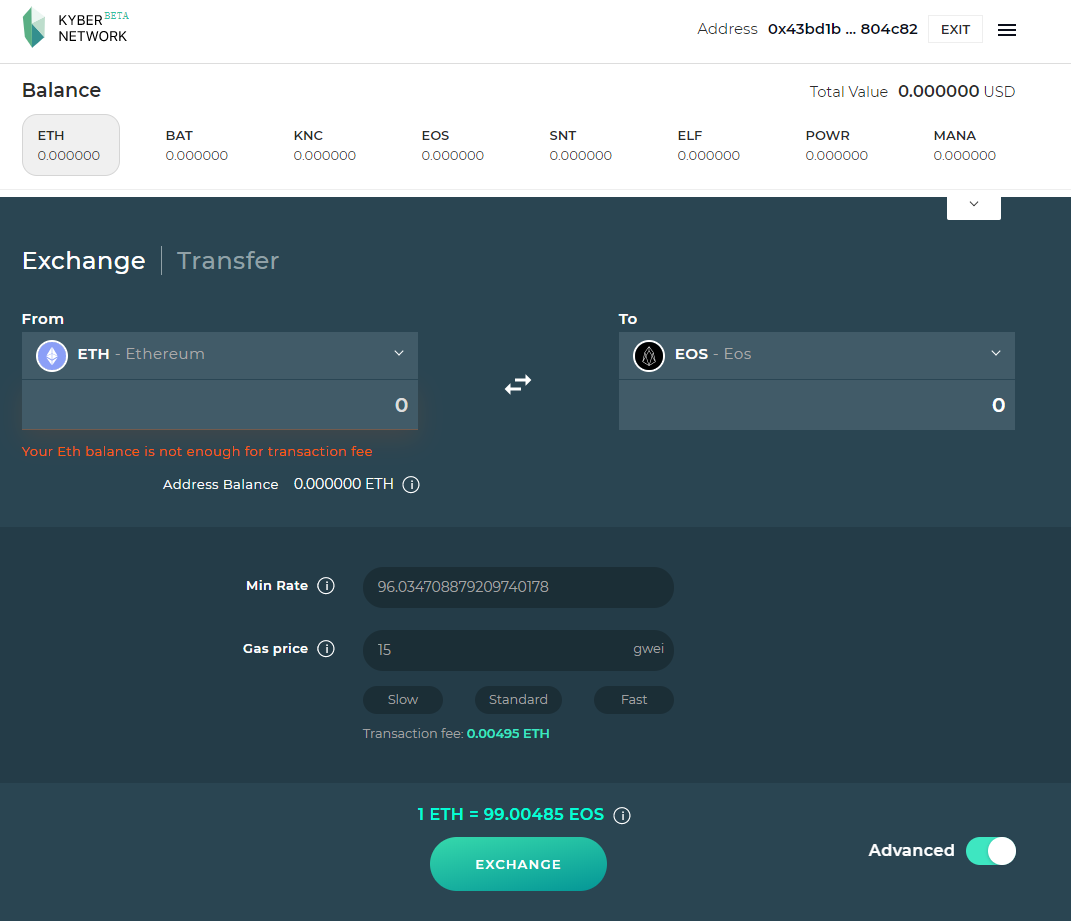1071x921 pixels.
Task: Click the Eth balance not enough error message
Action: pyautogui.click(x=197, y=452)
